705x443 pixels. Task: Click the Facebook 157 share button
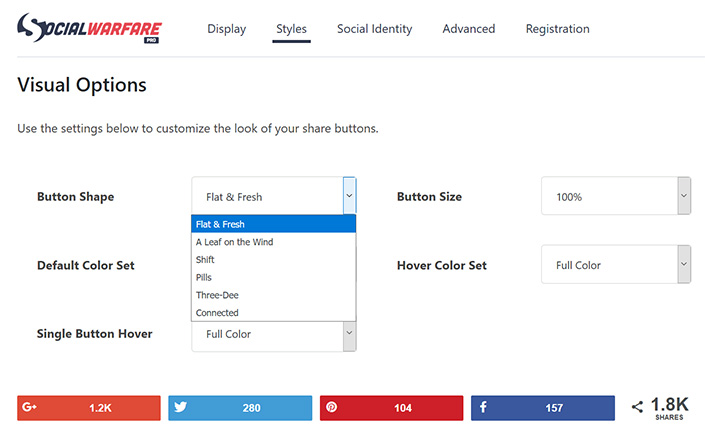pyautogui.click(x=543, y=408)
